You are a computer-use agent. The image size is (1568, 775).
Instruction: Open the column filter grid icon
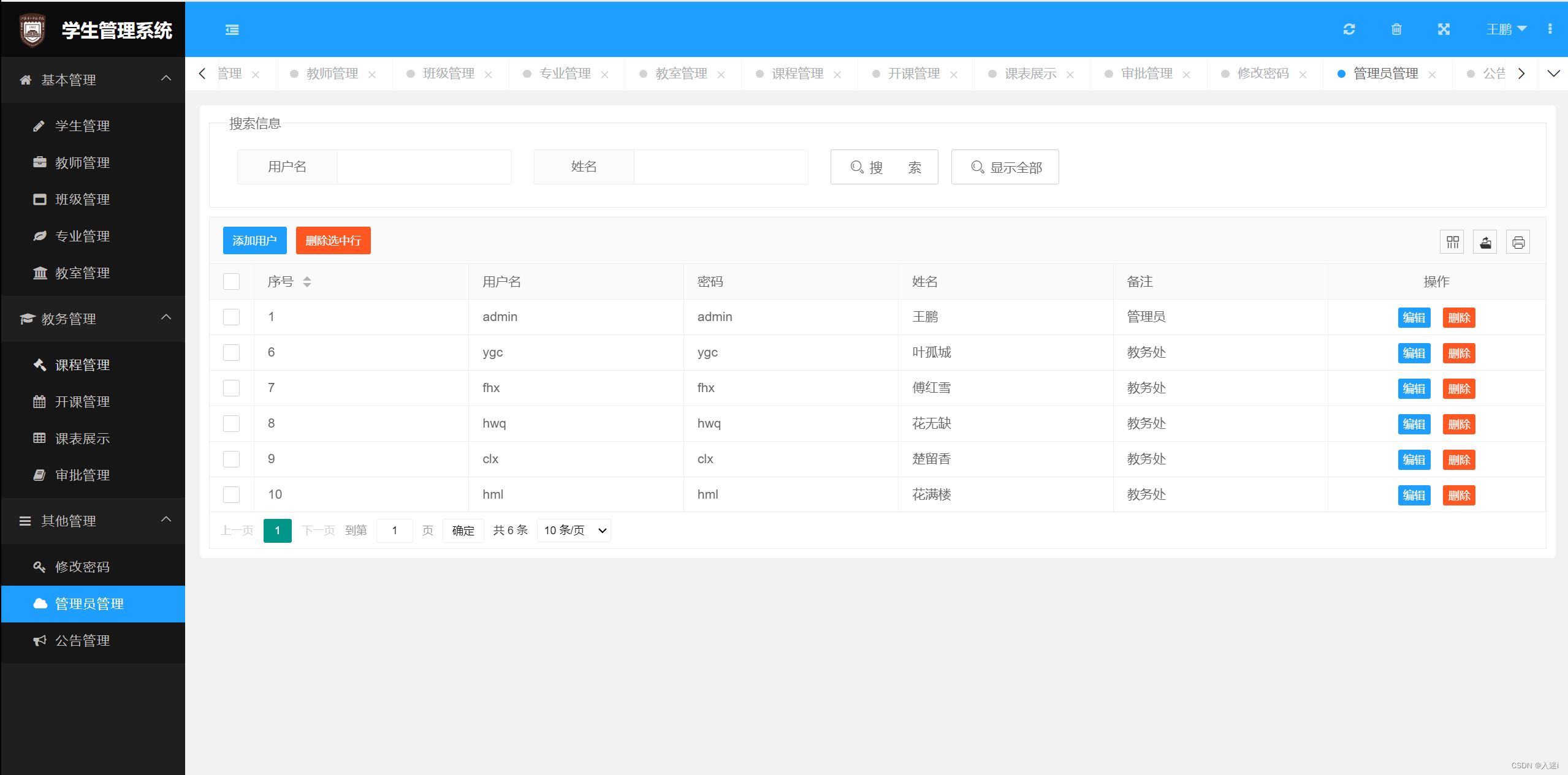1452,242
